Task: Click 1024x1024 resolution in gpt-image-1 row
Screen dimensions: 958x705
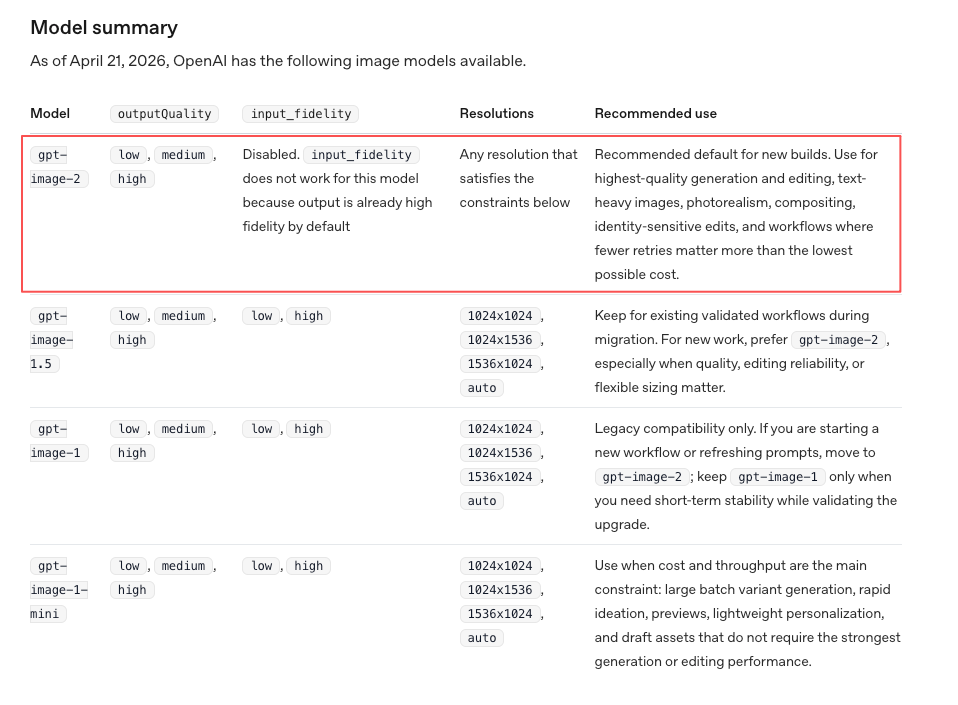Action: pyautogui.click(x=500, y=429)
